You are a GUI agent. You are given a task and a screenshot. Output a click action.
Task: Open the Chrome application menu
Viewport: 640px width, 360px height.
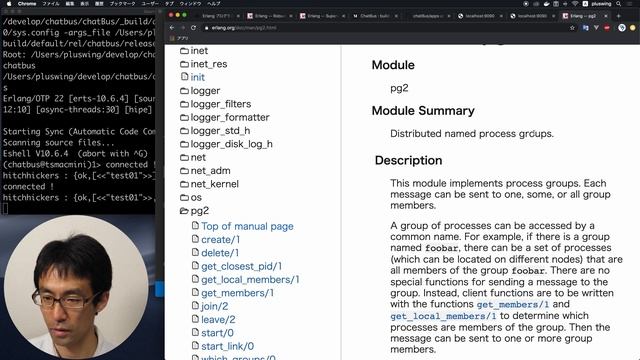(27, 4)
